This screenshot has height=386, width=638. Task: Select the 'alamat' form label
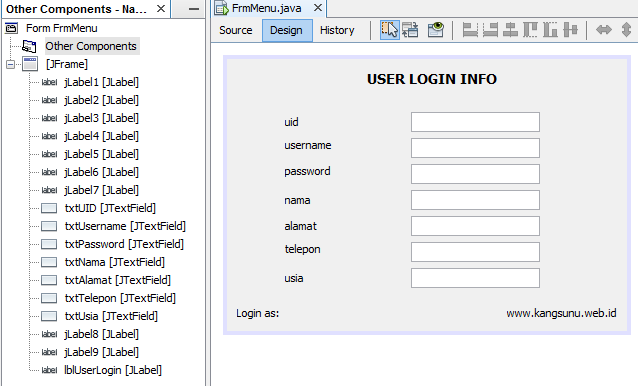tap(300, 226)
